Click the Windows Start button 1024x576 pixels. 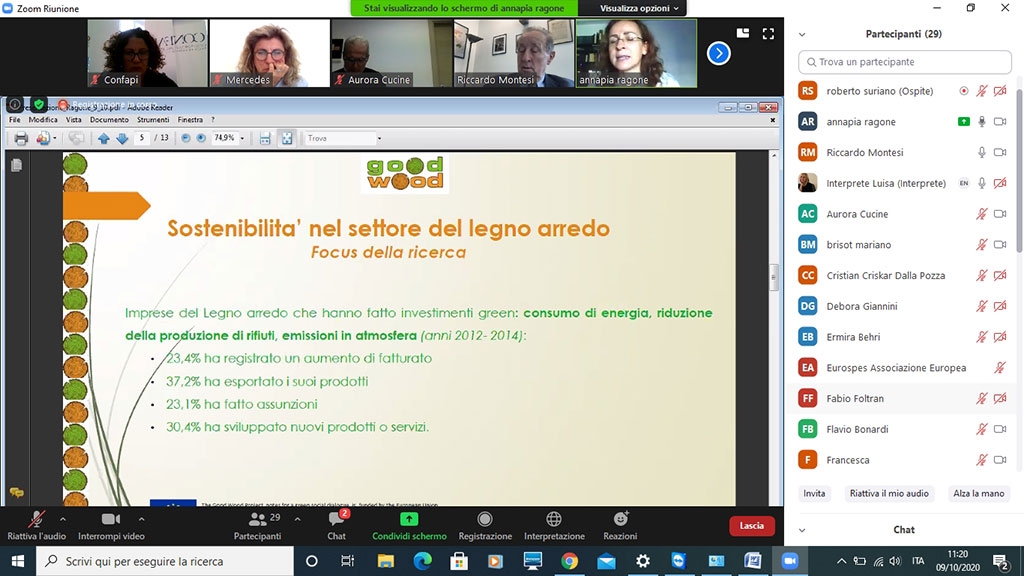[x=18, y=561]
